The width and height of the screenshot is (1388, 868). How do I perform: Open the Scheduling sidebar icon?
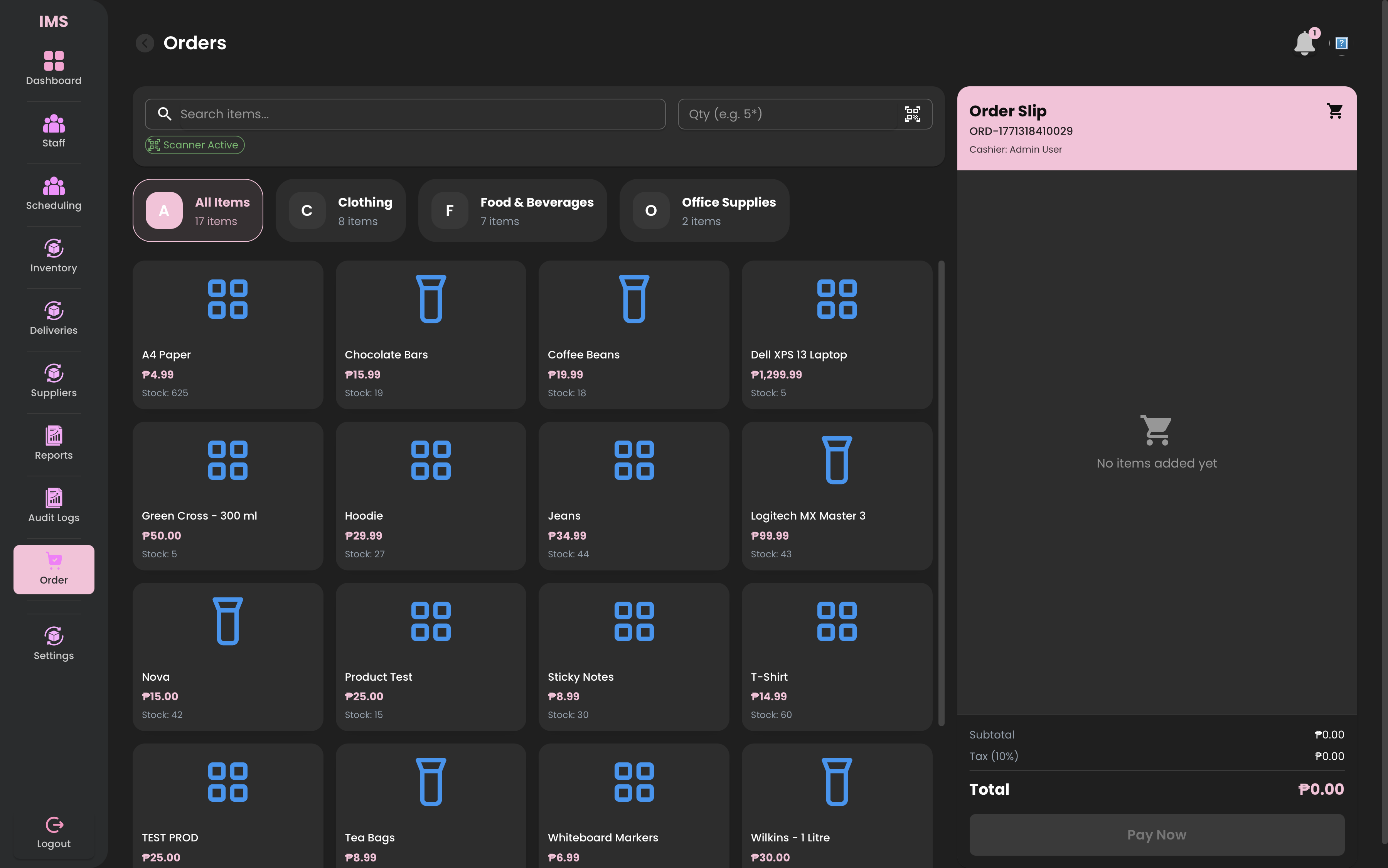point(54,186)
